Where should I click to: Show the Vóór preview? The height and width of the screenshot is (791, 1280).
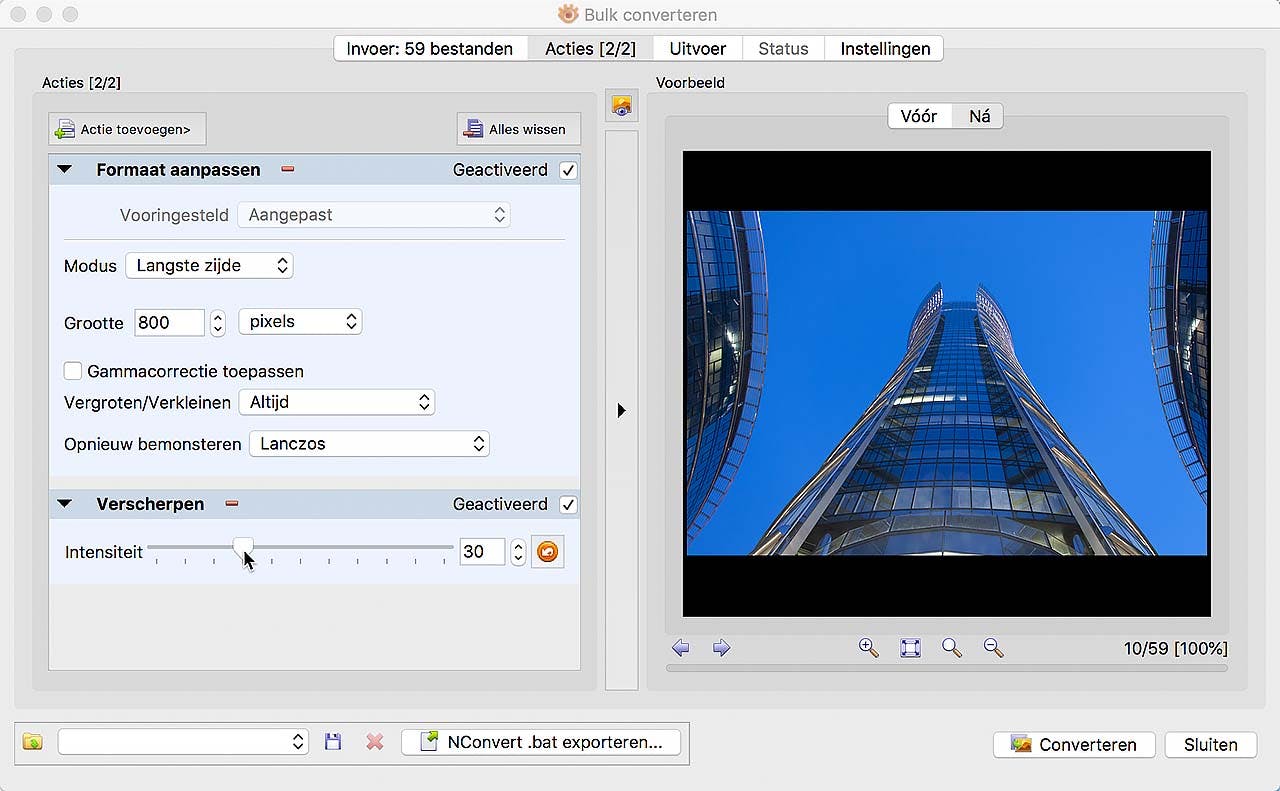tap(919, 116)
